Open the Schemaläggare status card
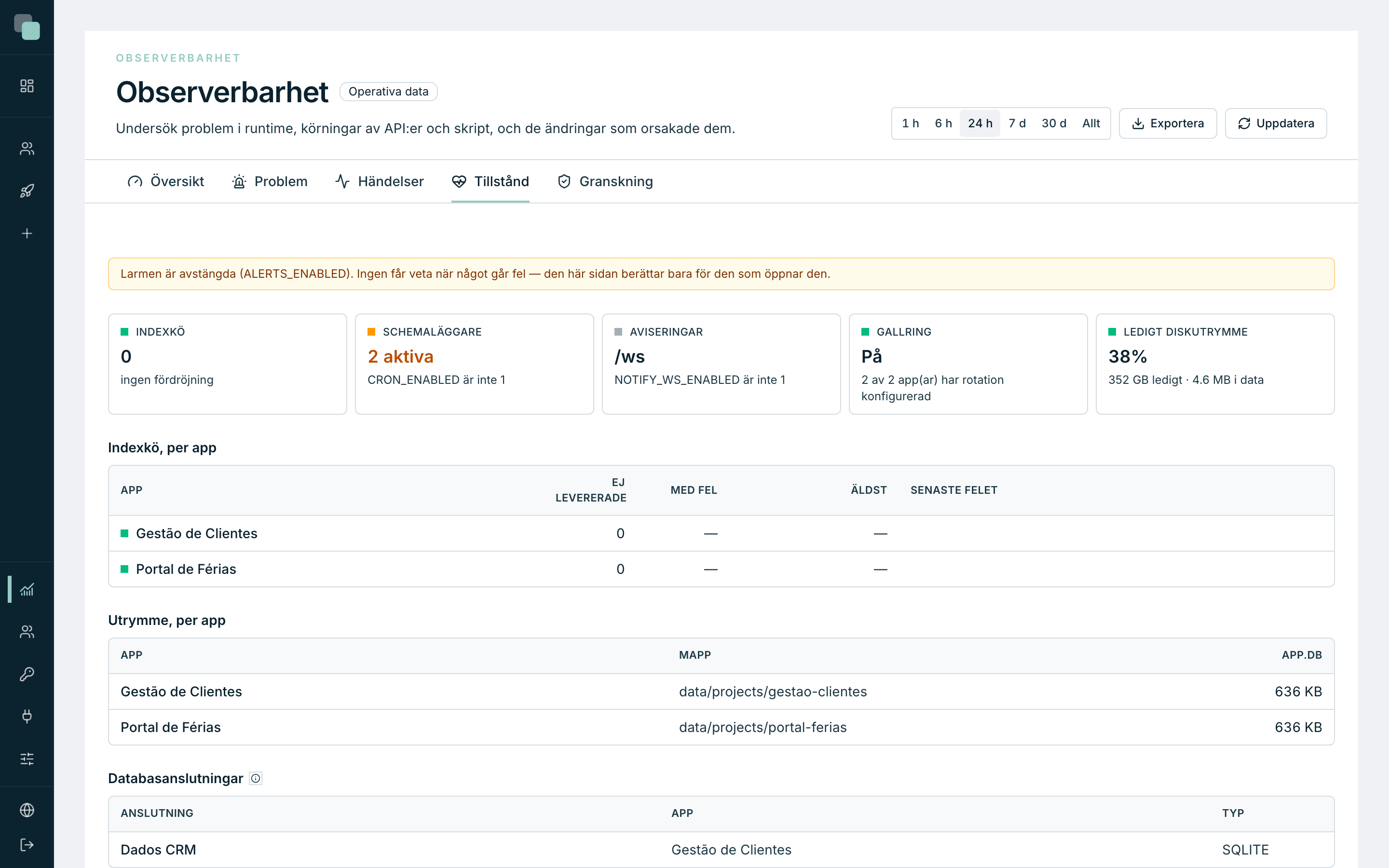 coord(474,364)
